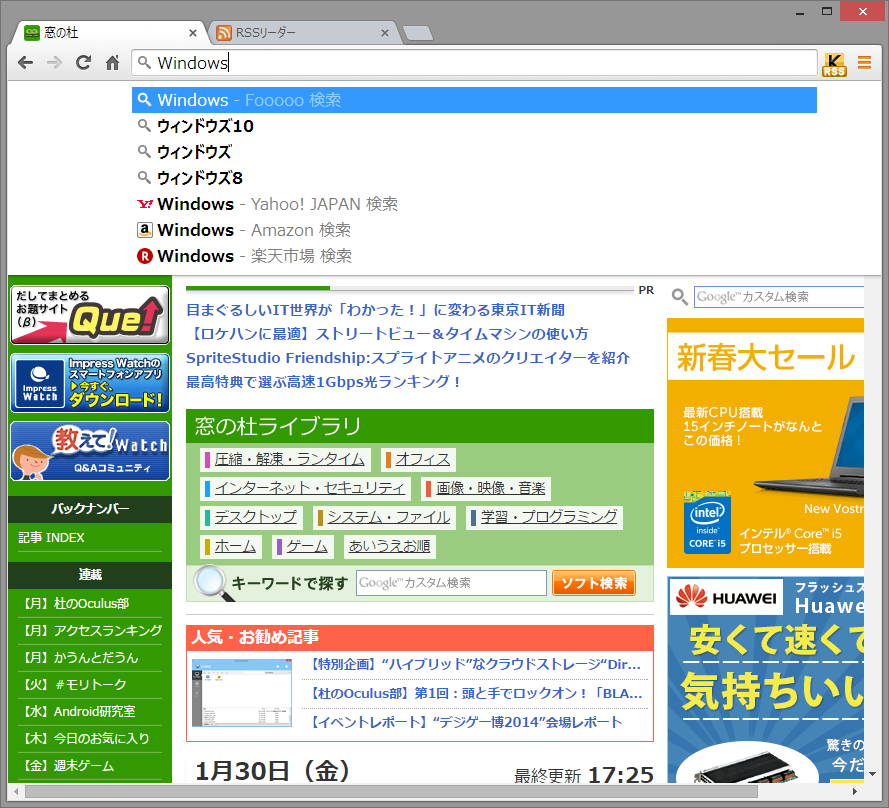Click the horizontal scrollbar right arrow
The image size is (889, 808).
click(855, 792)
